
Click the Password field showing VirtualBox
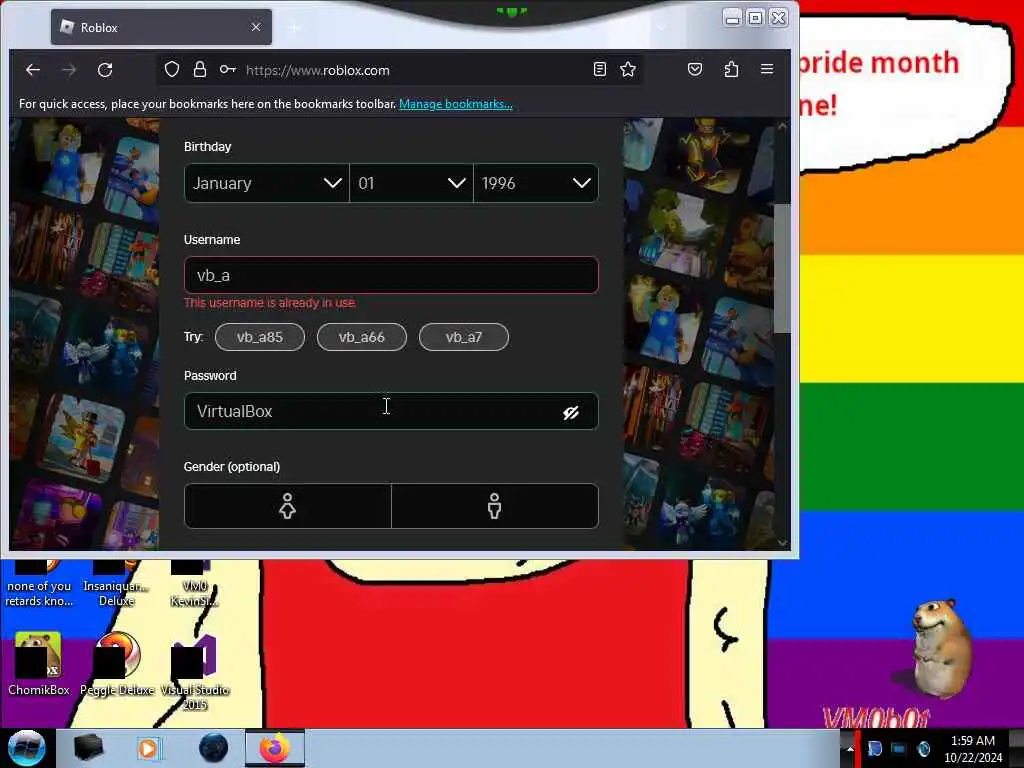point(391,411)
